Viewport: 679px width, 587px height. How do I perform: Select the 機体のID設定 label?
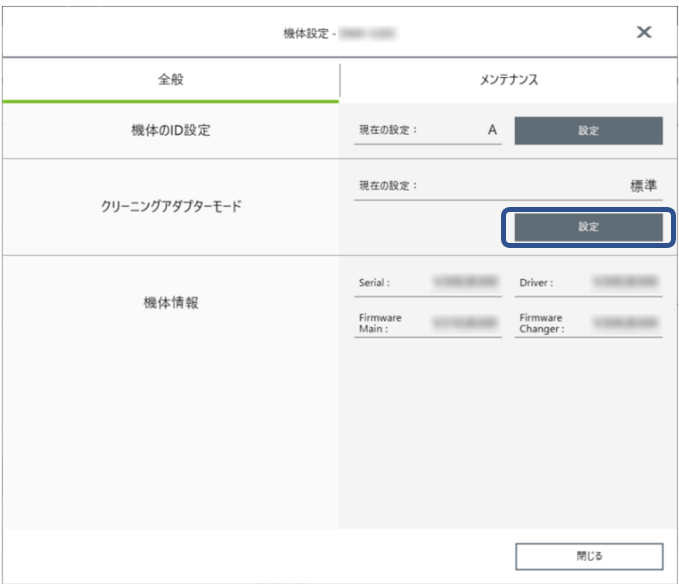click(171, 130)
